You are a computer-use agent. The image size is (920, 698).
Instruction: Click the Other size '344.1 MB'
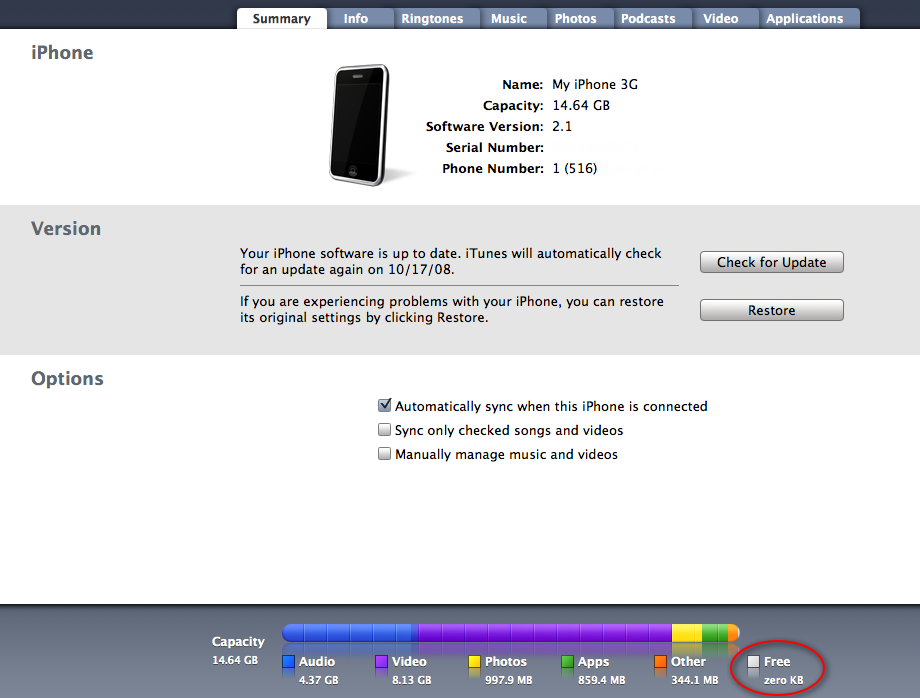coord(695,680)
